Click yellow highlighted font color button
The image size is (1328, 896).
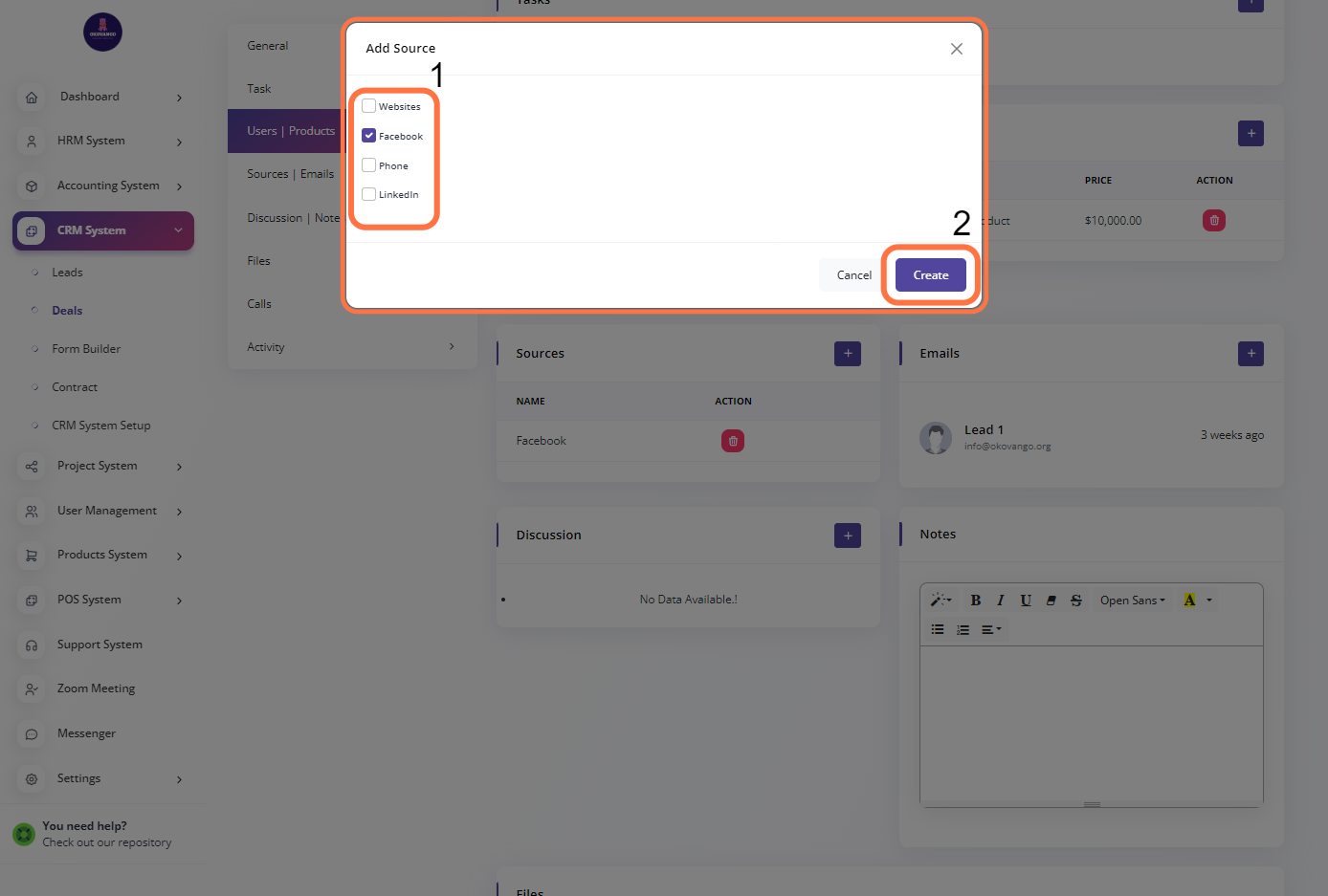coord(1188,601)
